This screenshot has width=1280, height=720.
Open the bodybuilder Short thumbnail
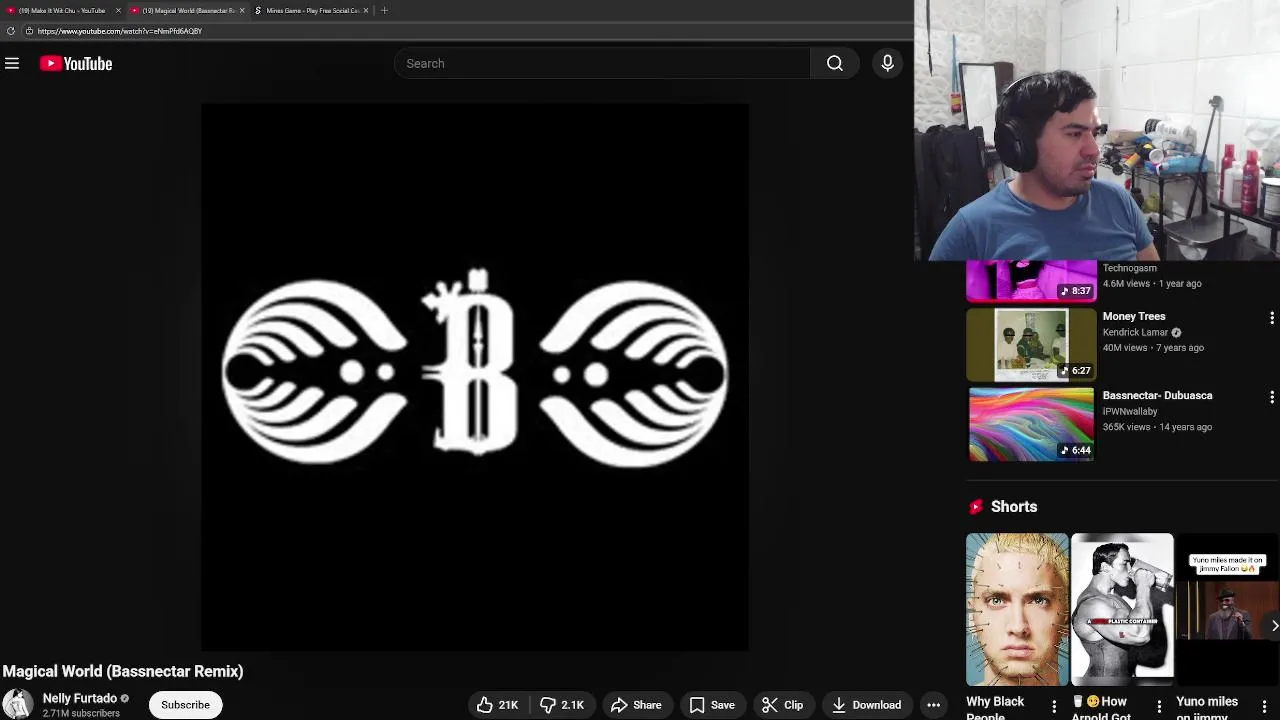[1122, 610]
